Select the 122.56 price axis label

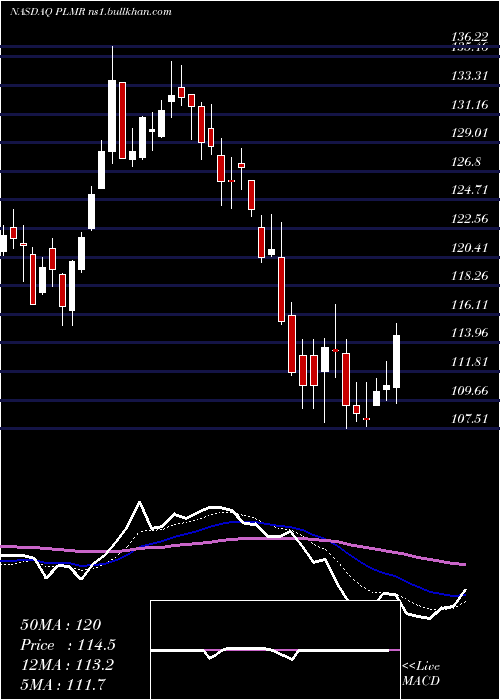[x=469, y=219]
